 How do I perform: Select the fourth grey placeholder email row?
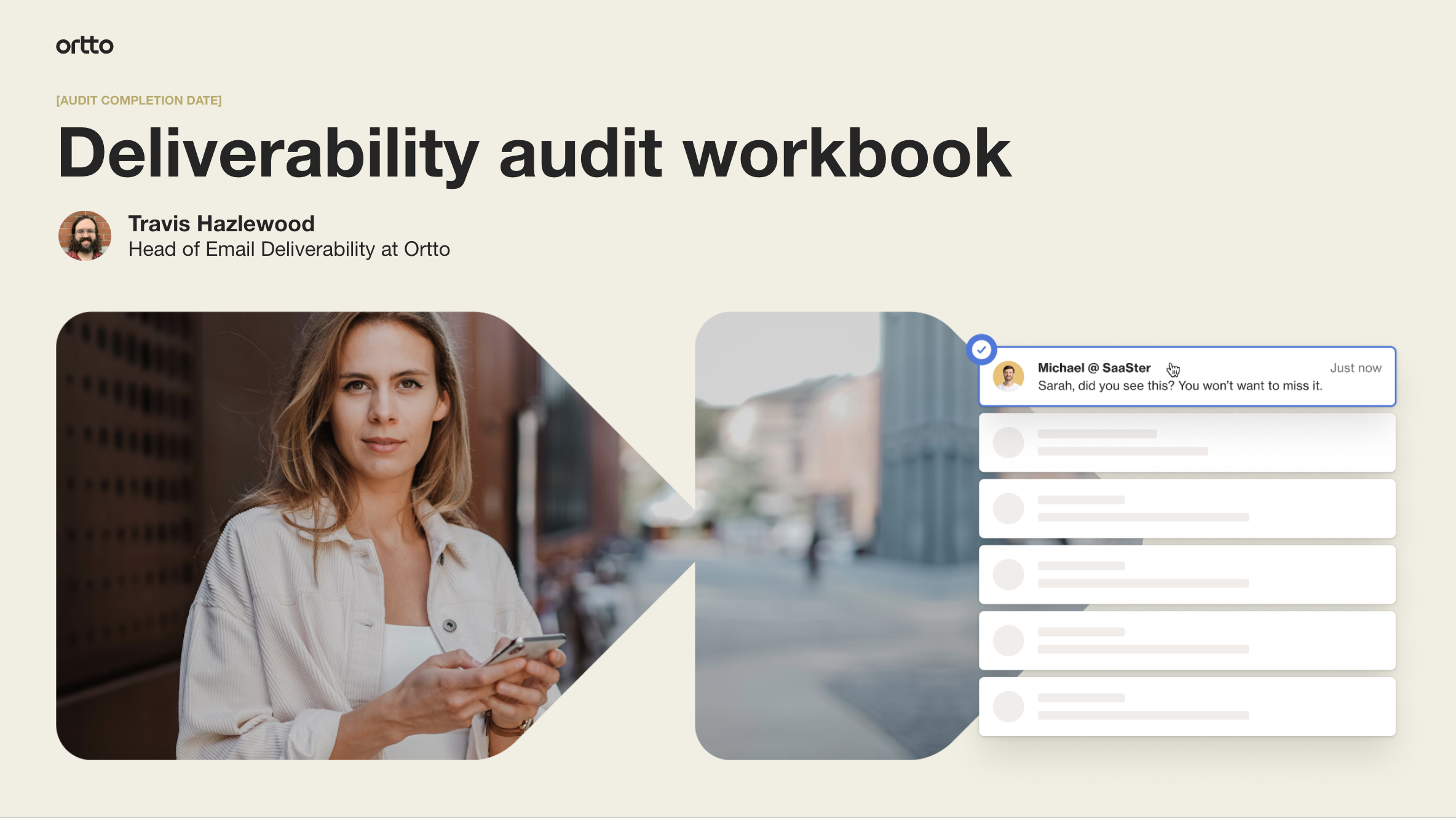coord(1187,640)
